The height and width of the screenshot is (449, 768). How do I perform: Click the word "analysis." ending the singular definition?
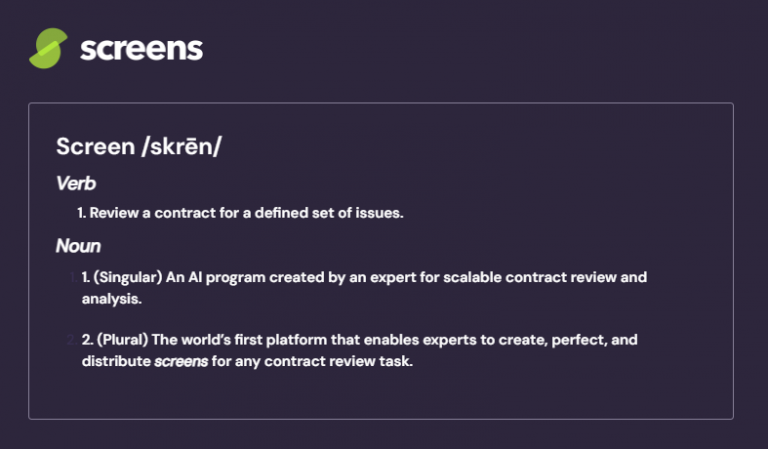[x=113, y=298]
